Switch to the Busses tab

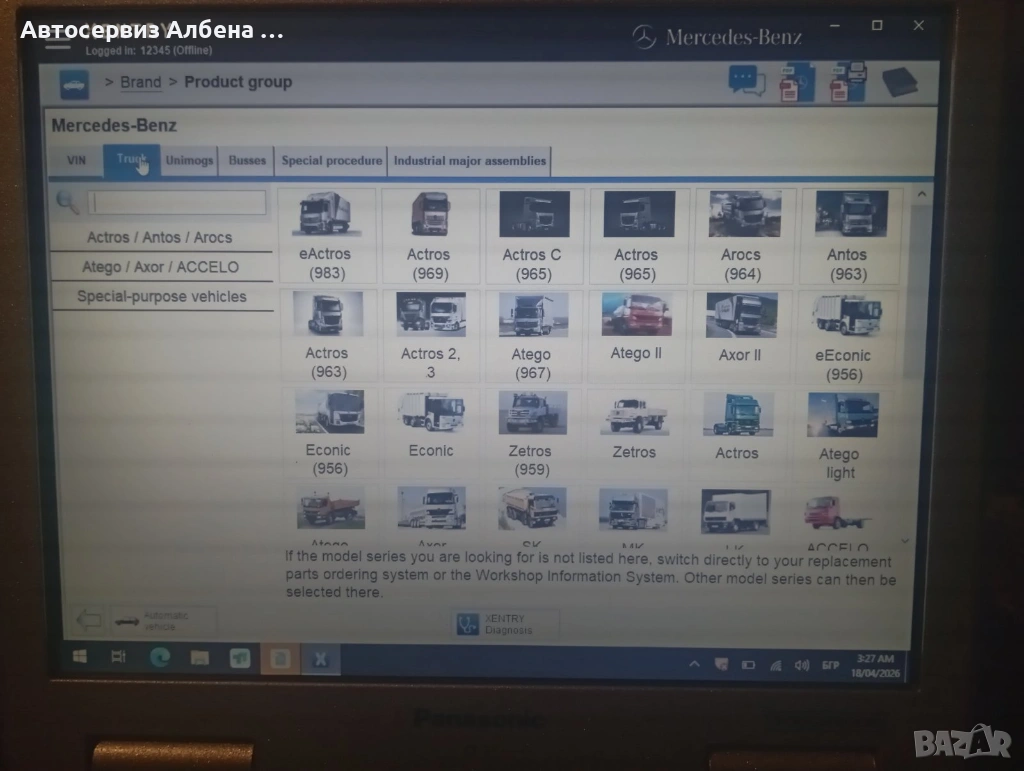tap(247, 160)
